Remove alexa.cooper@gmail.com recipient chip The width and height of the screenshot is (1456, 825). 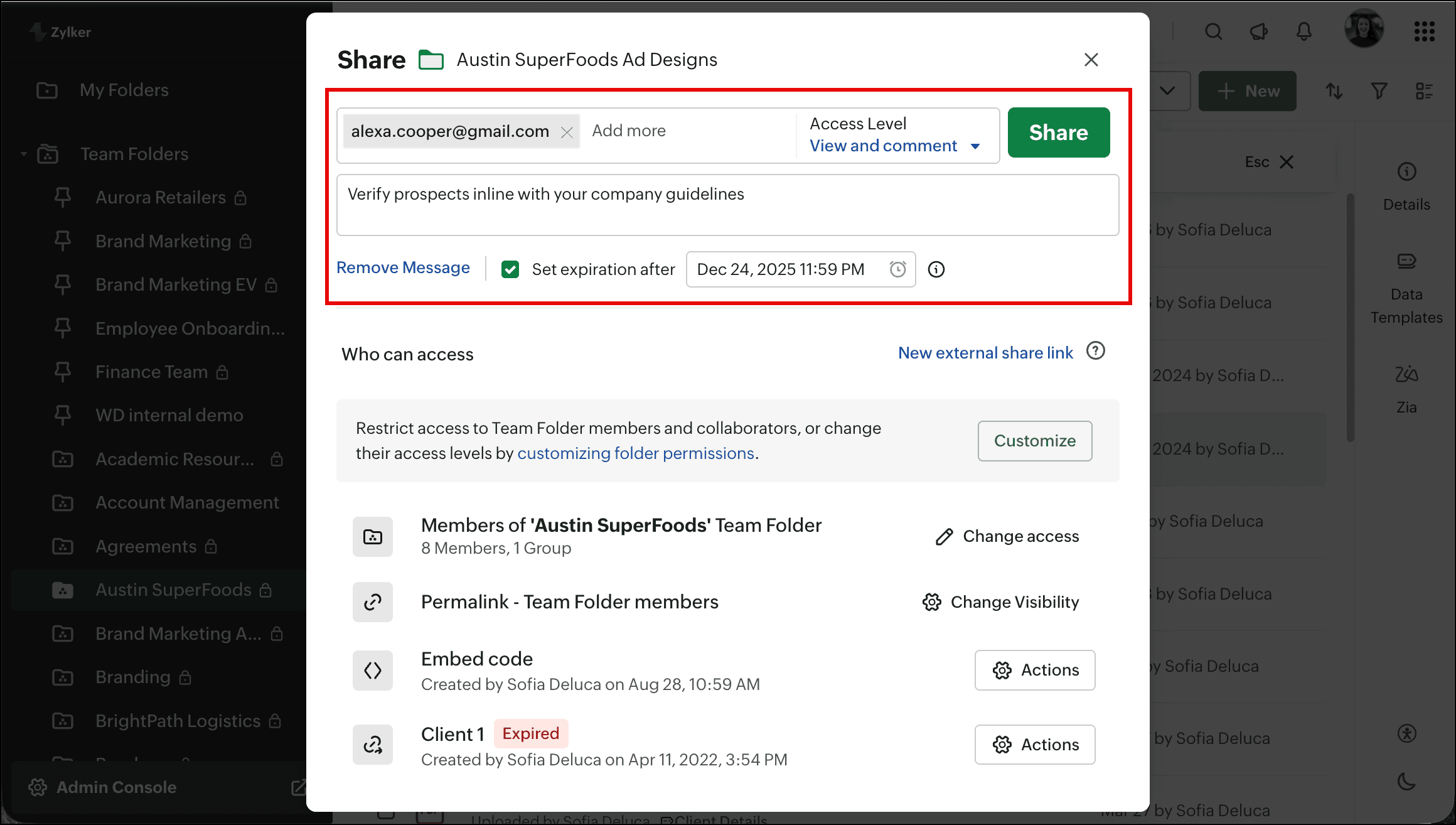pyautogui.click(x=567, y=132)
